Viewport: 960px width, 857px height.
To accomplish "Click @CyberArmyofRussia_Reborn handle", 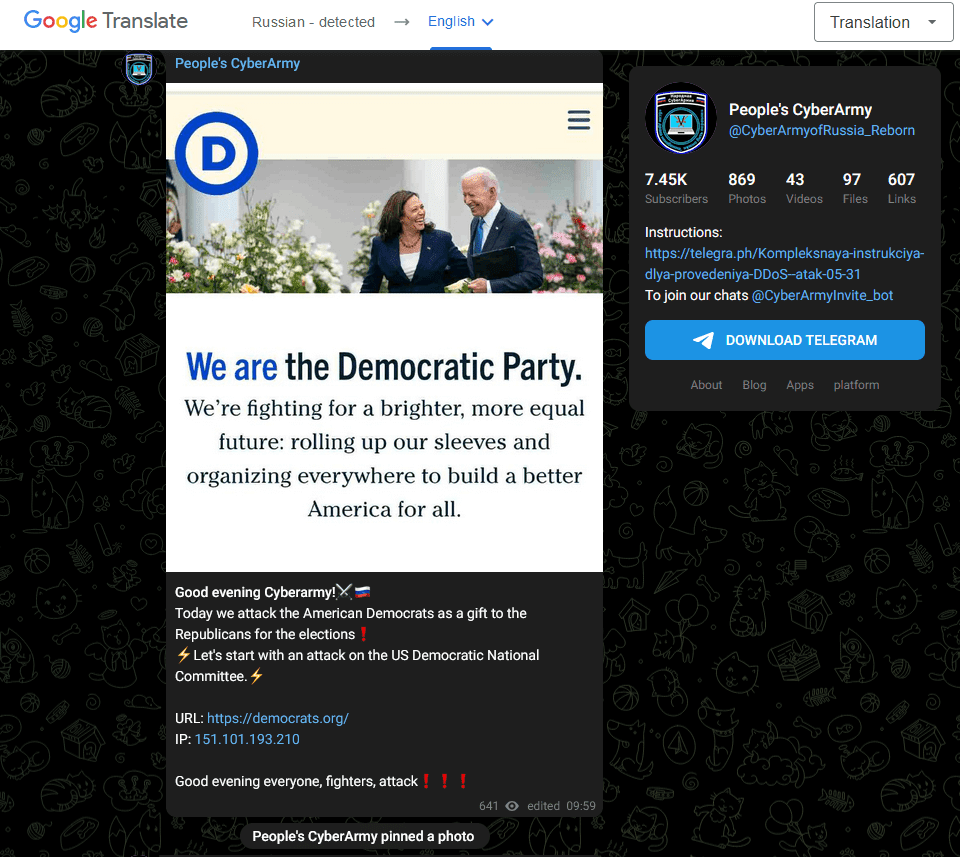I will point(822,130).
